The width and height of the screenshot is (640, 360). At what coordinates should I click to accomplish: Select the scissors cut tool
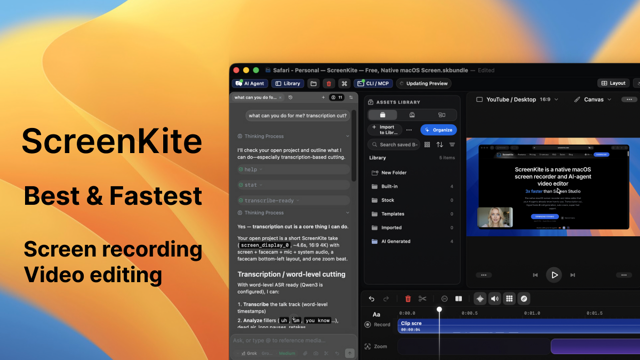pos(422,299)
